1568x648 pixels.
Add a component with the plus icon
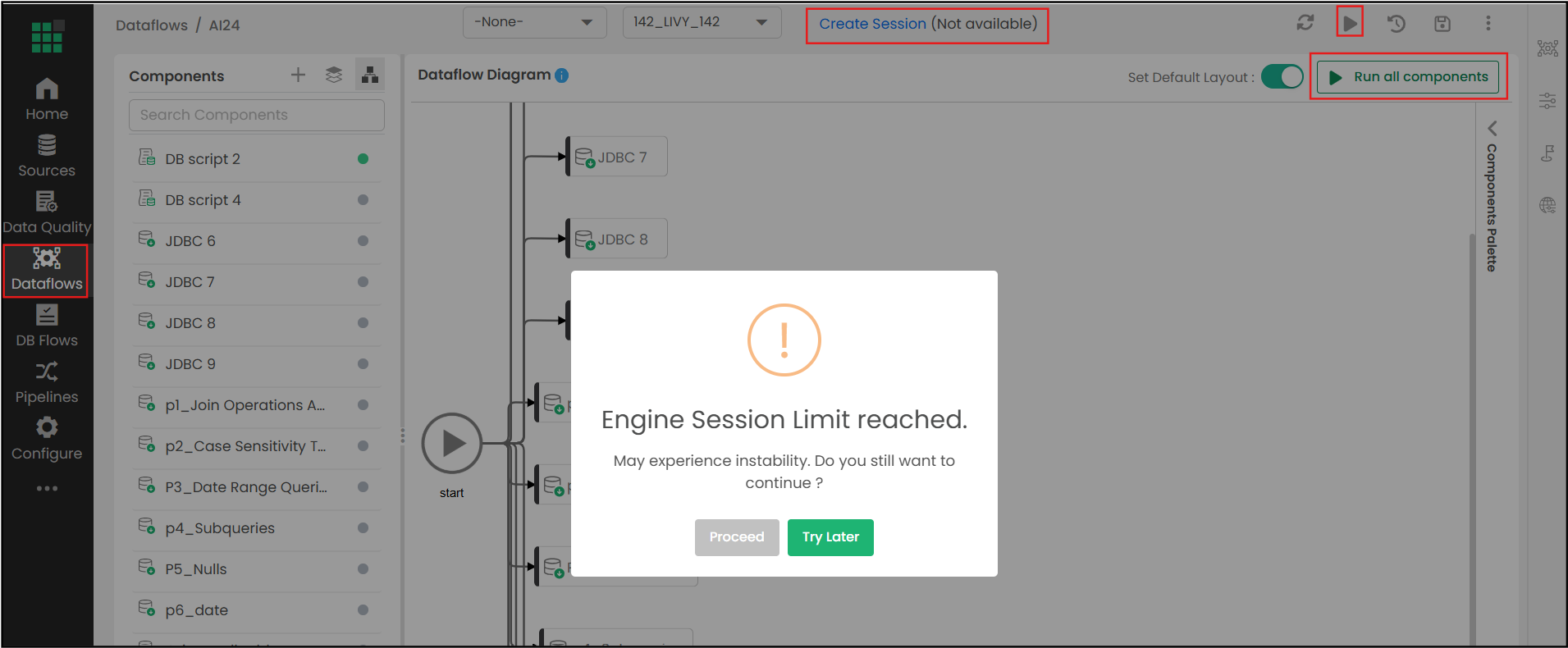tap(298, 75)
